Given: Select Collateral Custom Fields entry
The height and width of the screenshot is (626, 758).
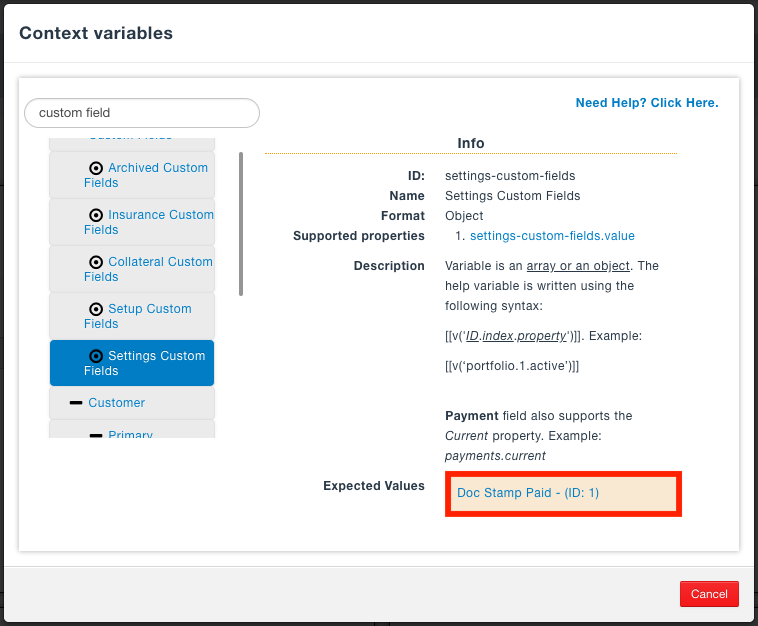Looking at the screenshot, I should coord(132,269).
